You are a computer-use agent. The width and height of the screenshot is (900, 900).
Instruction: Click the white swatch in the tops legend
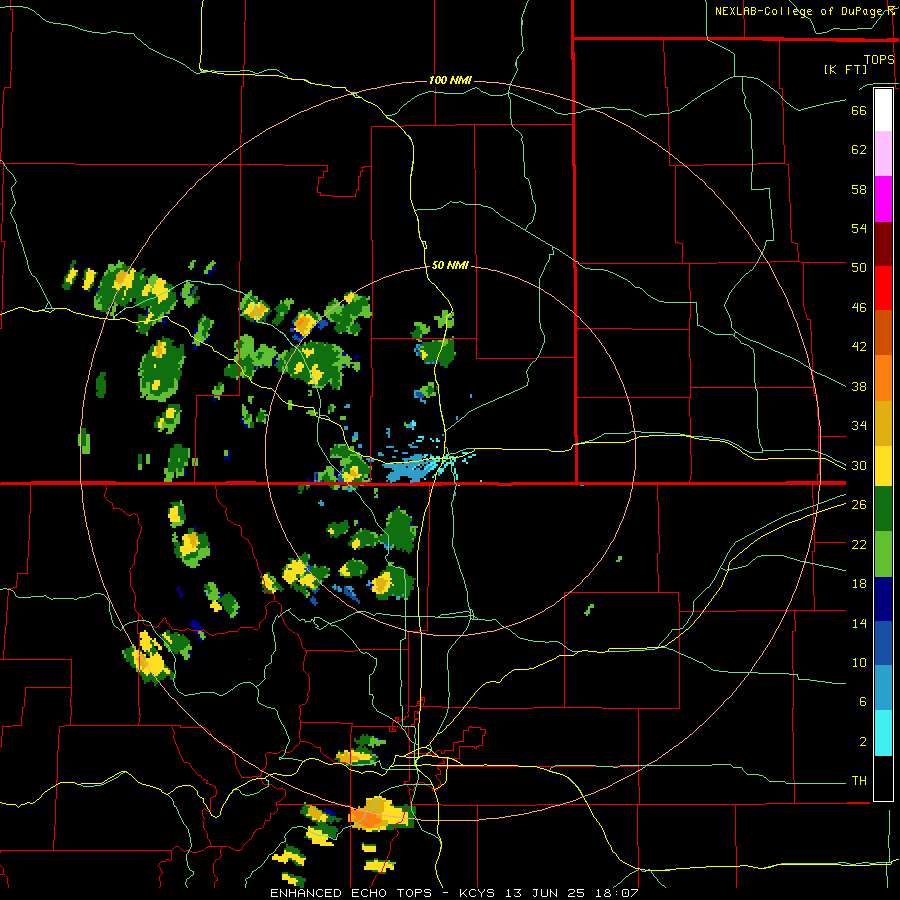883,110
